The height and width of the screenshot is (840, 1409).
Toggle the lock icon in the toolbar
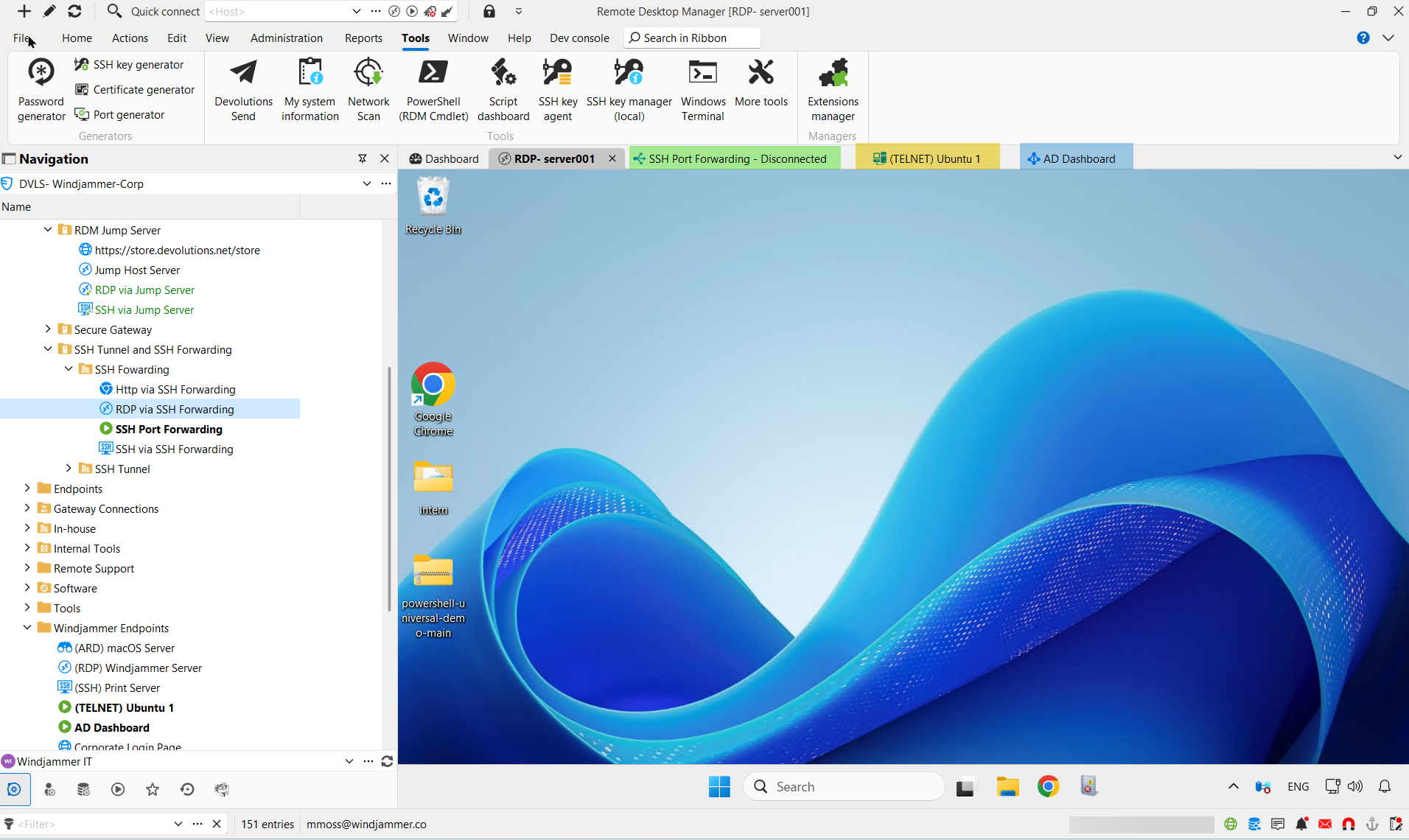click(x=489, y=11)
